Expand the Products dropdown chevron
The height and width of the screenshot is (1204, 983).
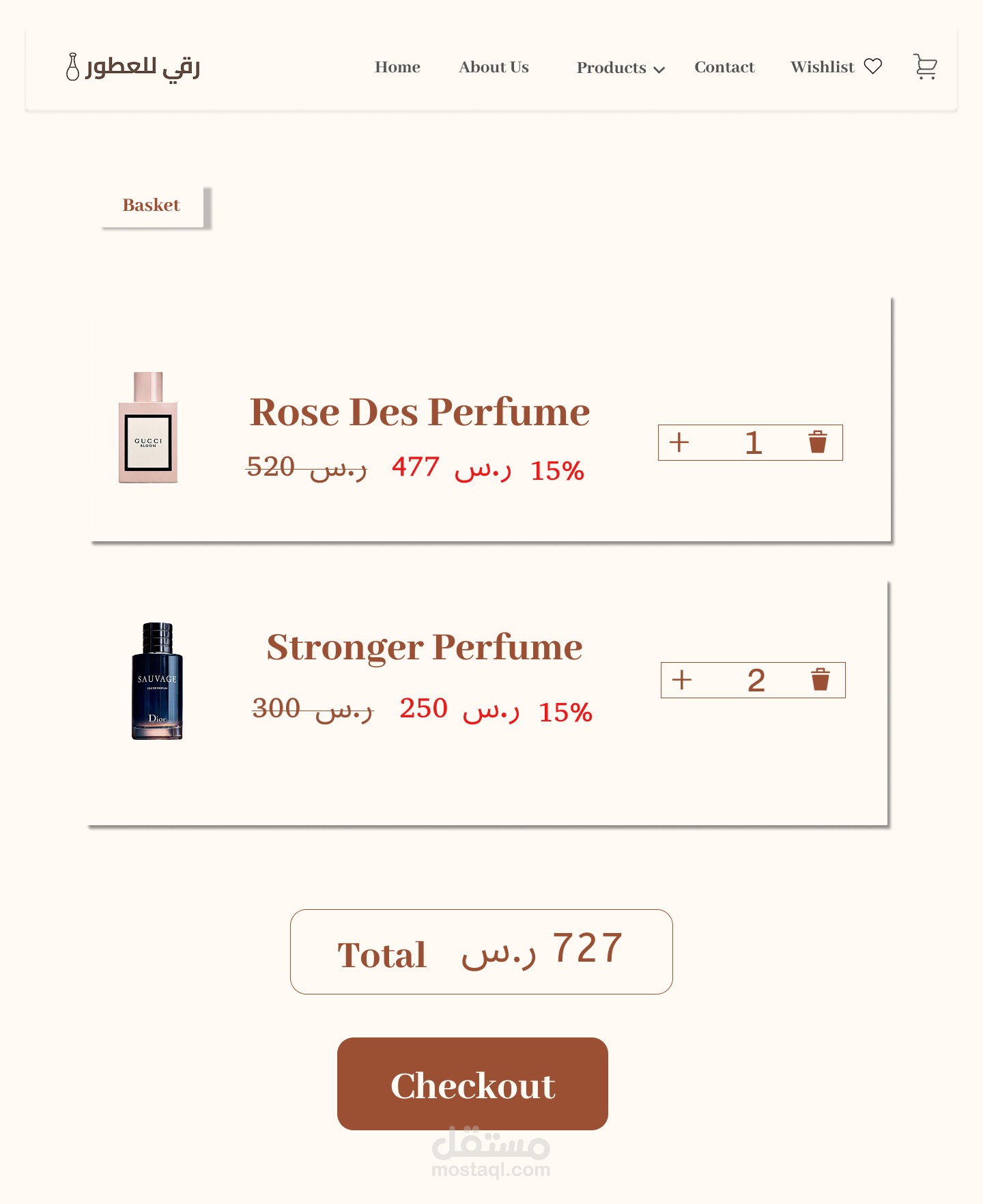coord(659,70)
